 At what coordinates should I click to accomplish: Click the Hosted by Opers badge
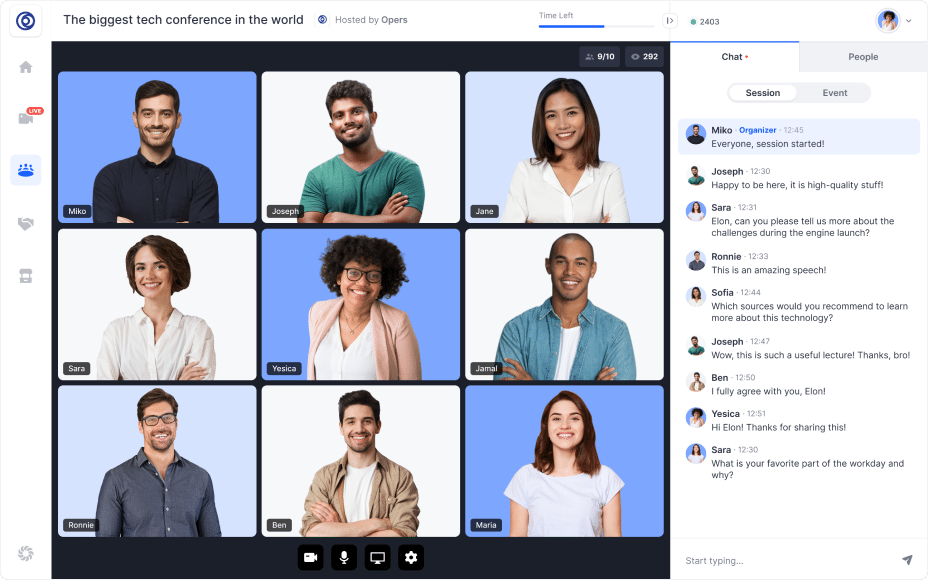(x=362, y=19)
